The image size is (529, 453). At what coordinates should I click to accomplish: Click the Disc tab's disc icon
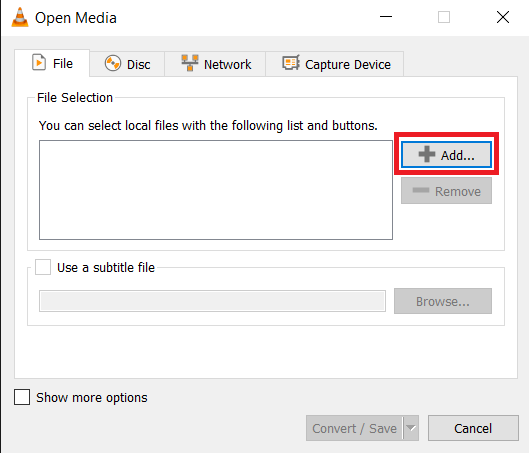click(113, 63)
